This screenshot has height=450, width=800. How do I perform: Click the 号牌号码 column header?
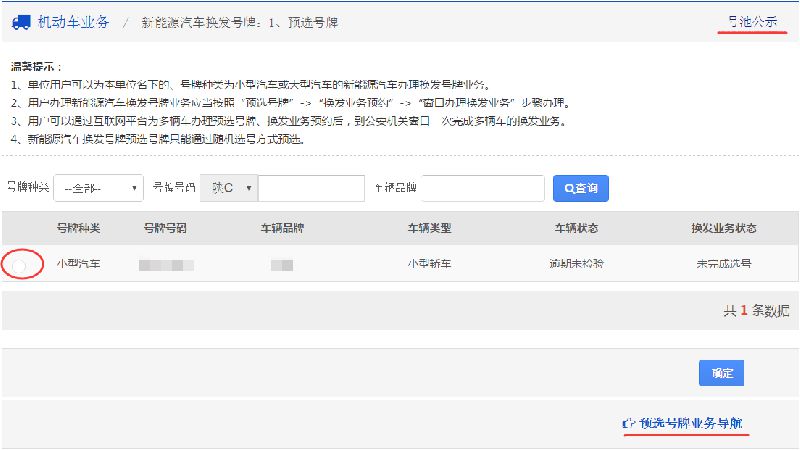[165, 228]
